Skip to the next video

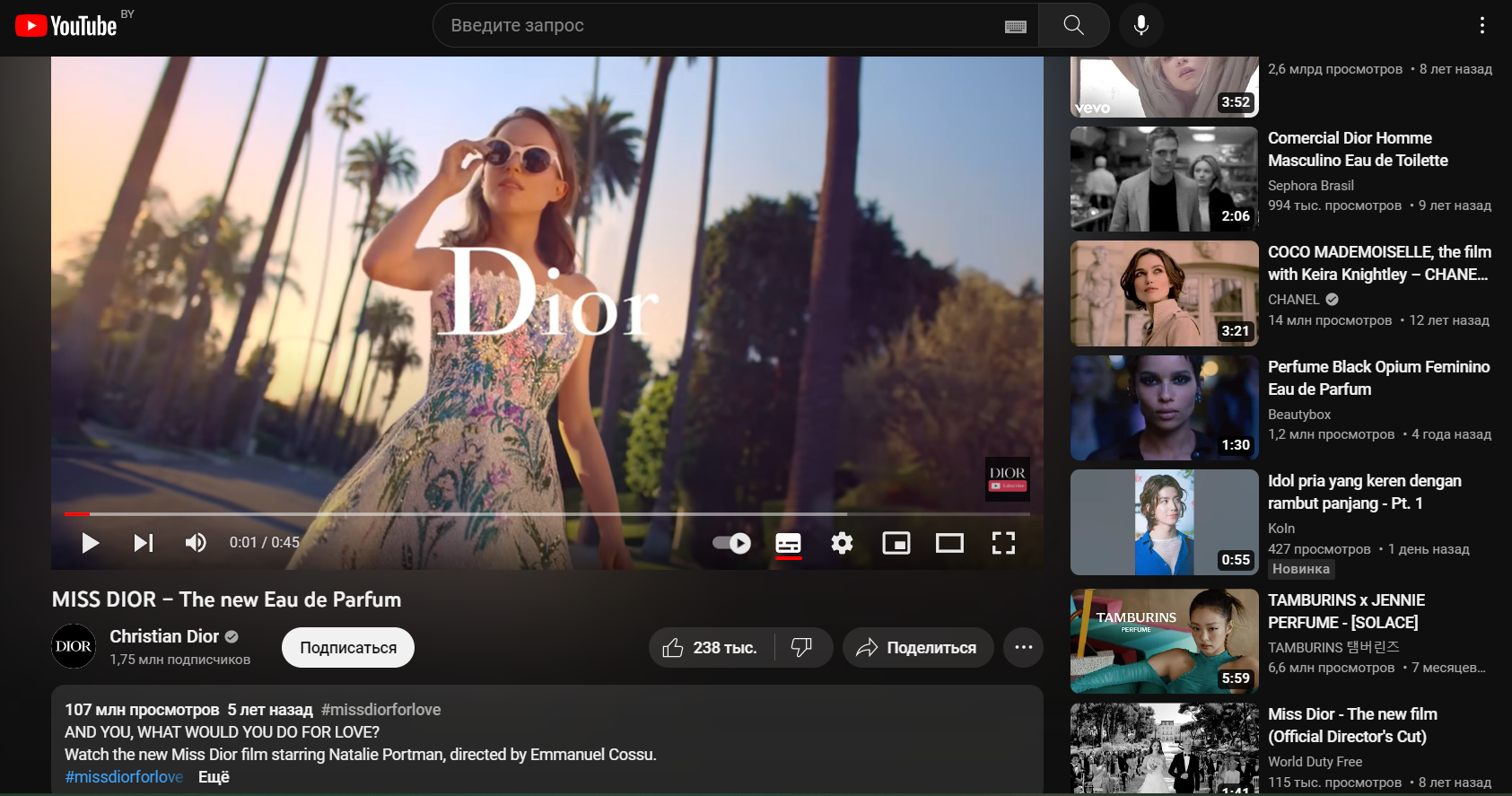tap(144, 543)
